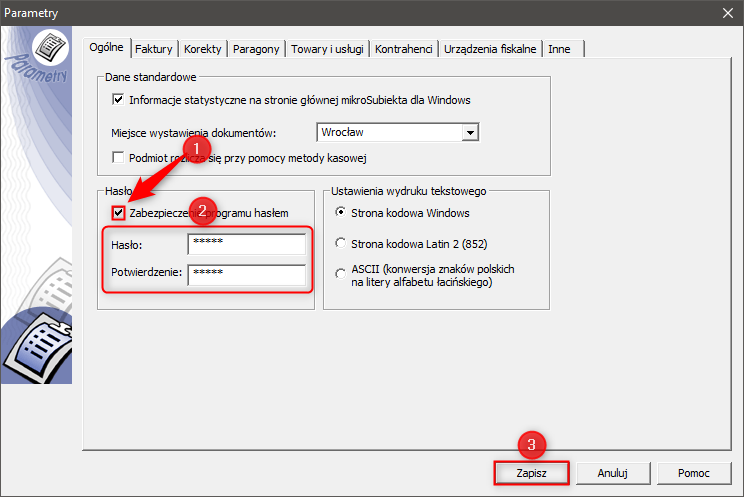The width and height of the screenshot is (744, 497).
Task: Select ASCII Polish character conversion option
Action: click(x=341, y=274)
